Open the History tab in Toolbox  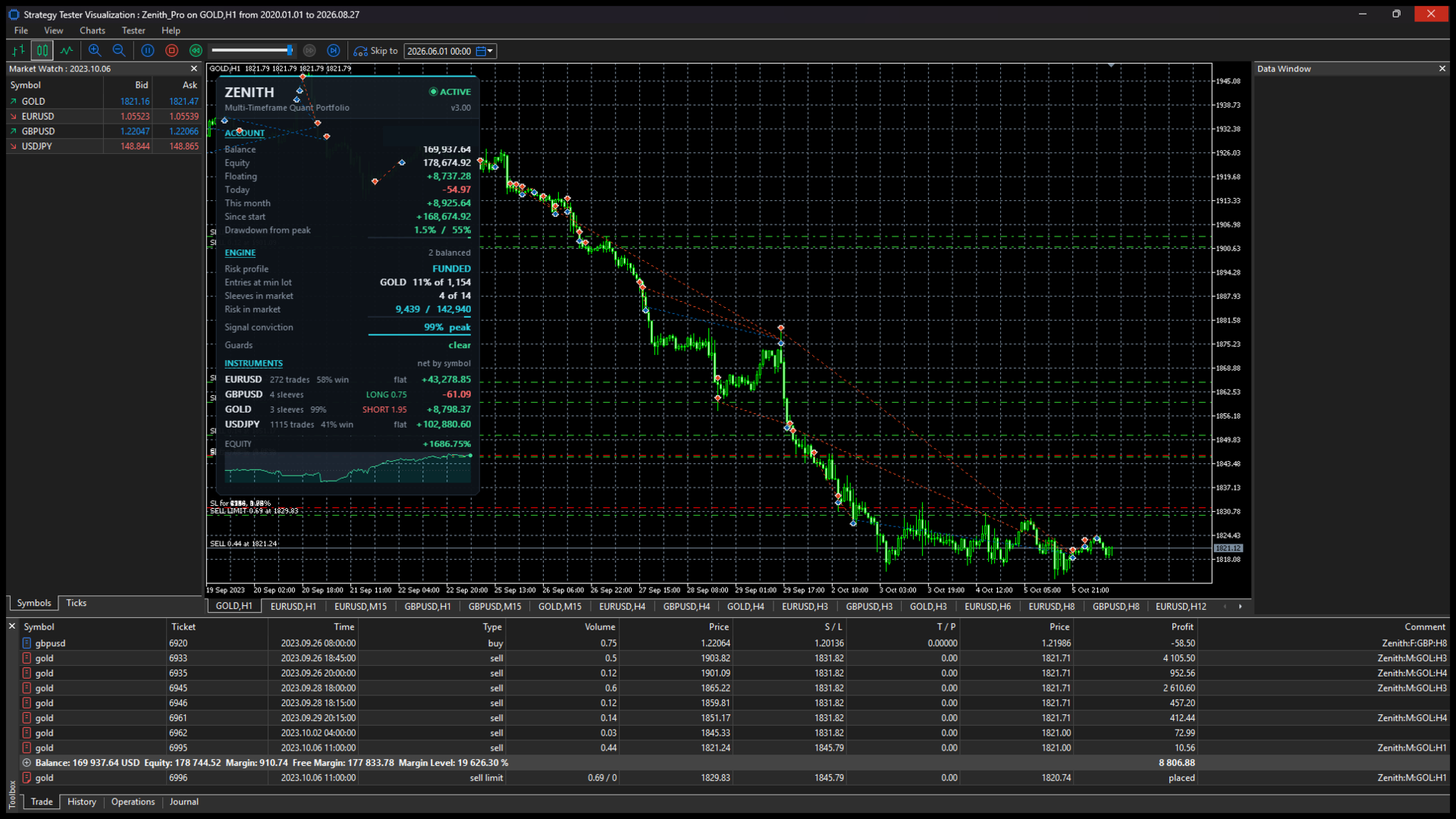(82, 802)
